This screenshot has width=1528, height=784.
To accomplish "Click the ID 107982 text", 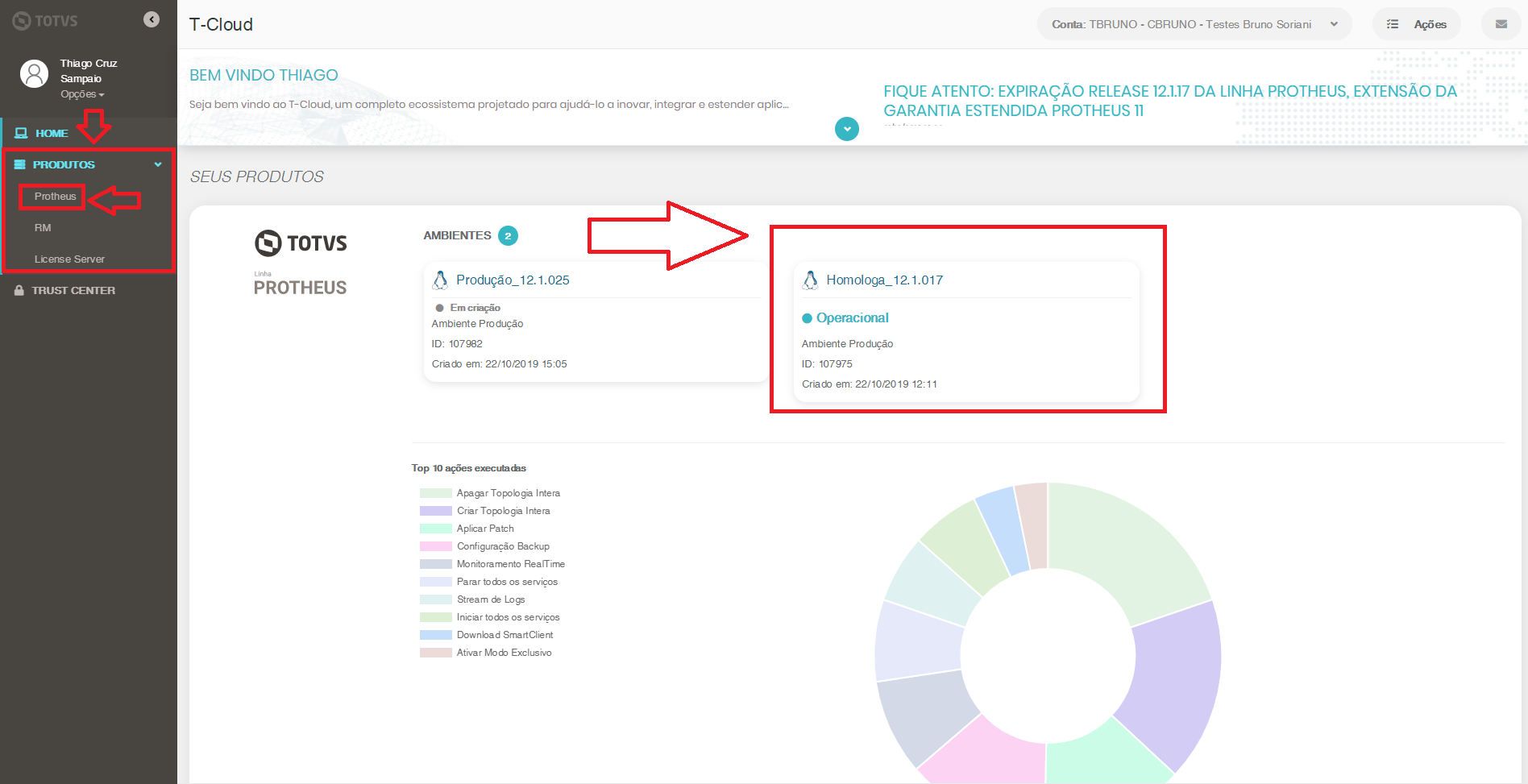I will coord(457,344).
